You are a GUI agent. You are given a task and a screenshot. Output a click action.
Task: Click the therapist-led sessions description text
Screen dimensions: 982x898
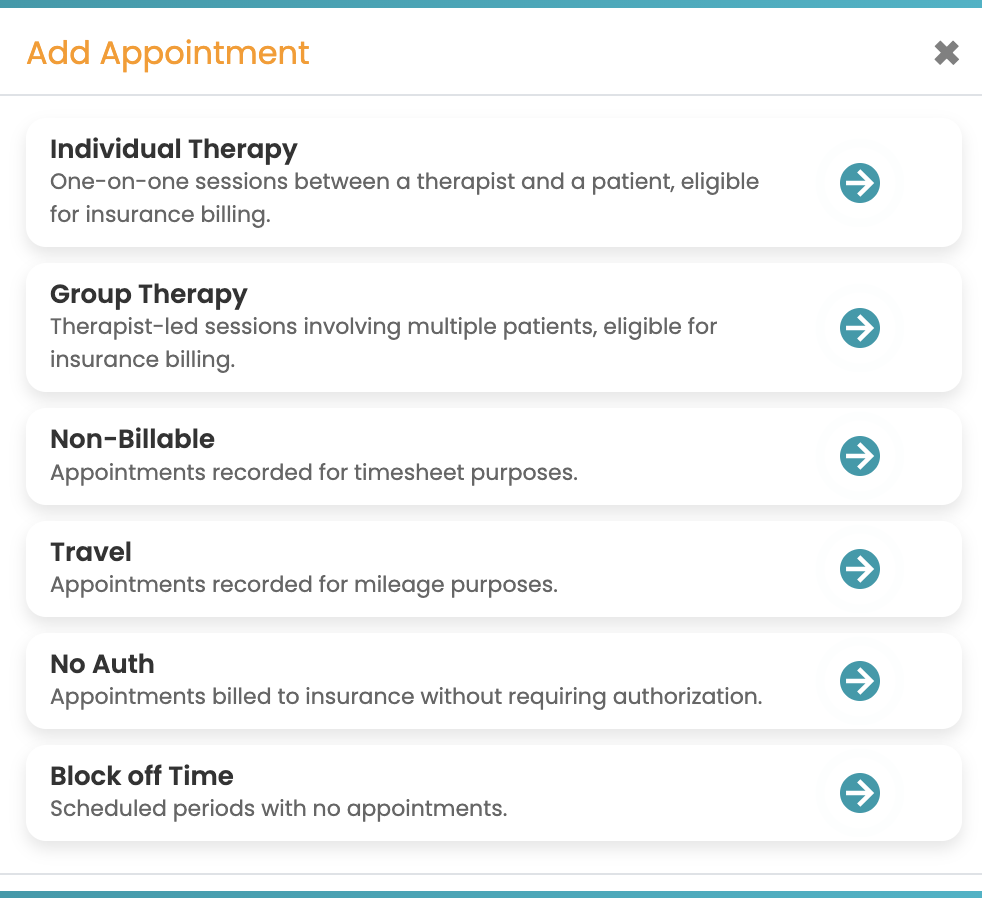coord(383,343)
